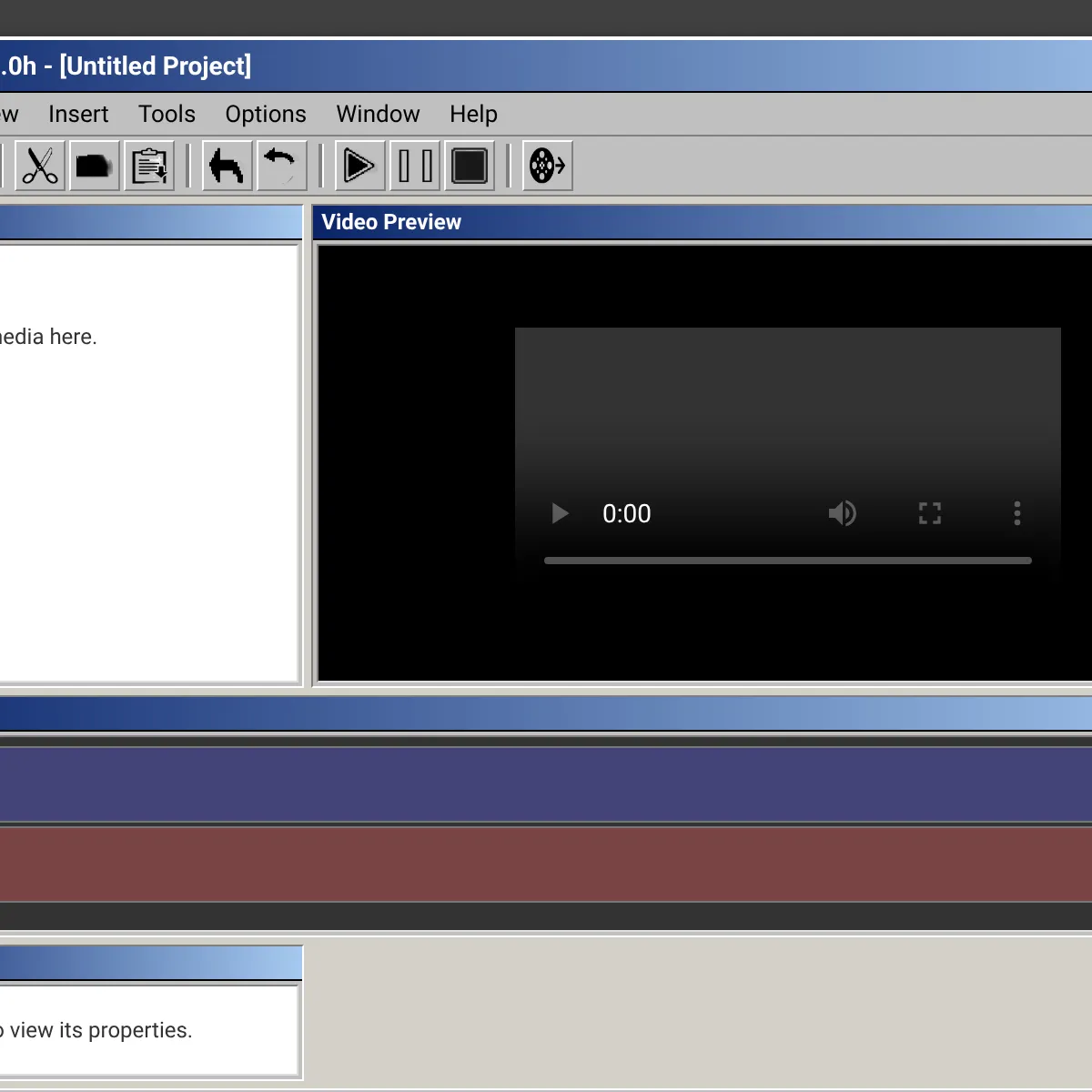This screenshot has width=1092, height=1092.
Task: Open the Help menu
Action: (473, 114)
